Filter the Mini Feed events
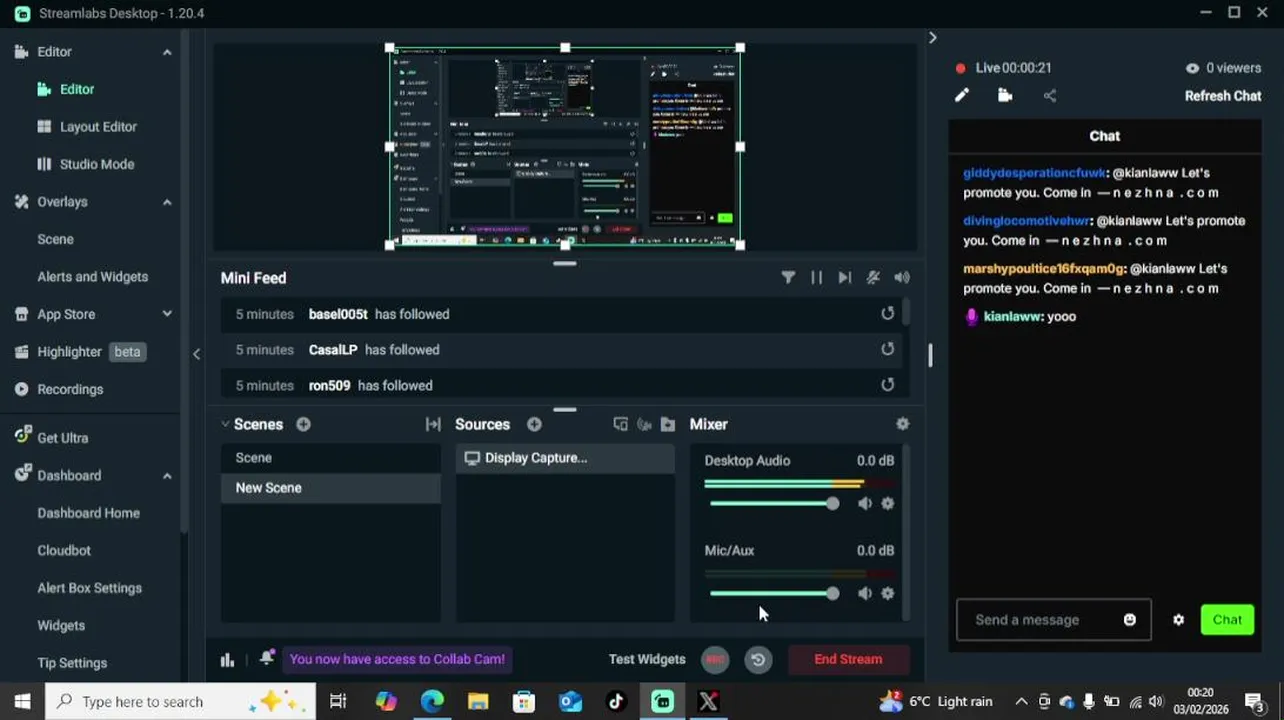Screen dimensions: 1284x720 click(788, 278)
